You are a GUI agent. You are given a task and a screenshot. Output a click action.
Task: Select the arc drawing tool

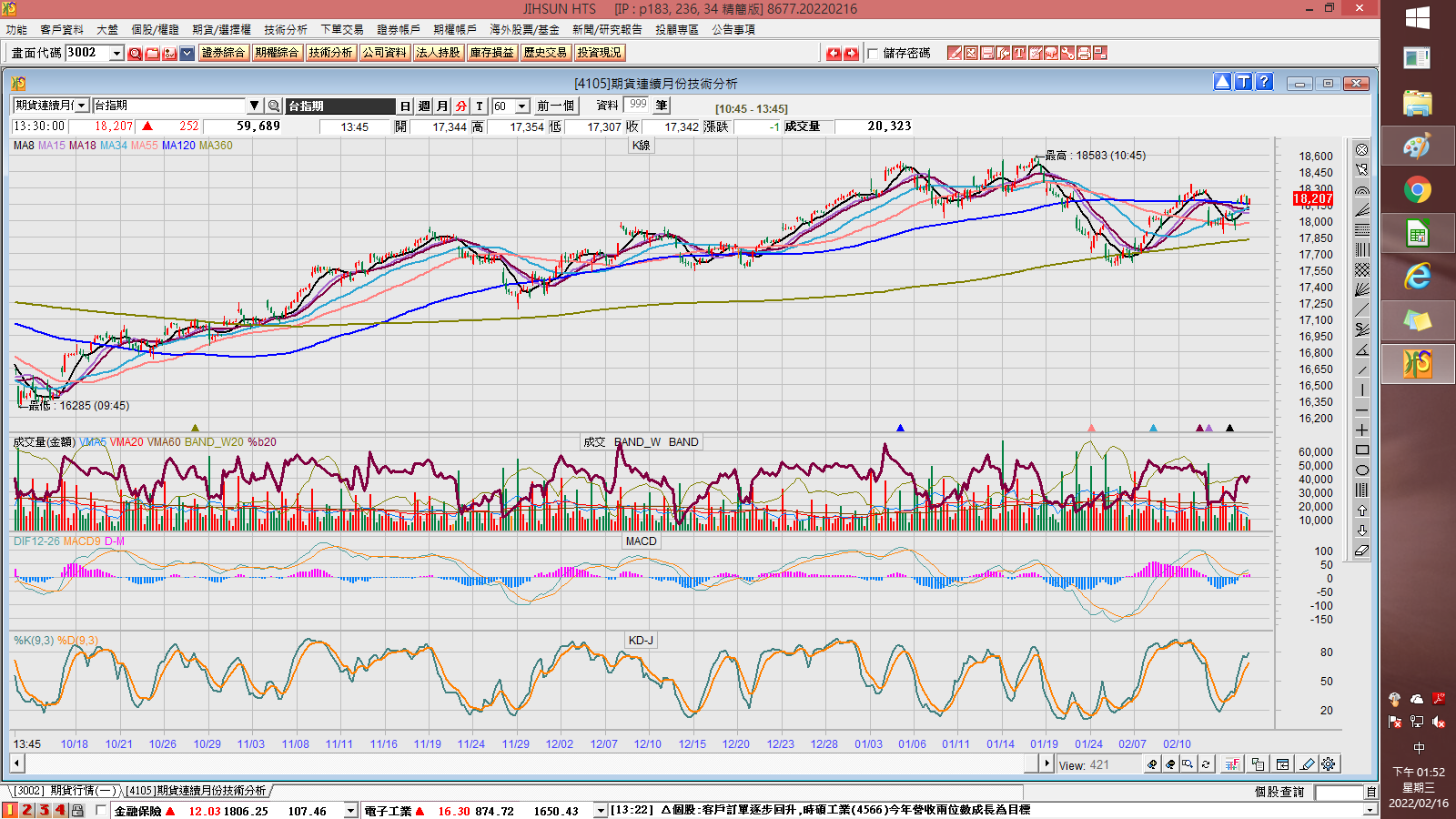click(x=1362, y=189)
